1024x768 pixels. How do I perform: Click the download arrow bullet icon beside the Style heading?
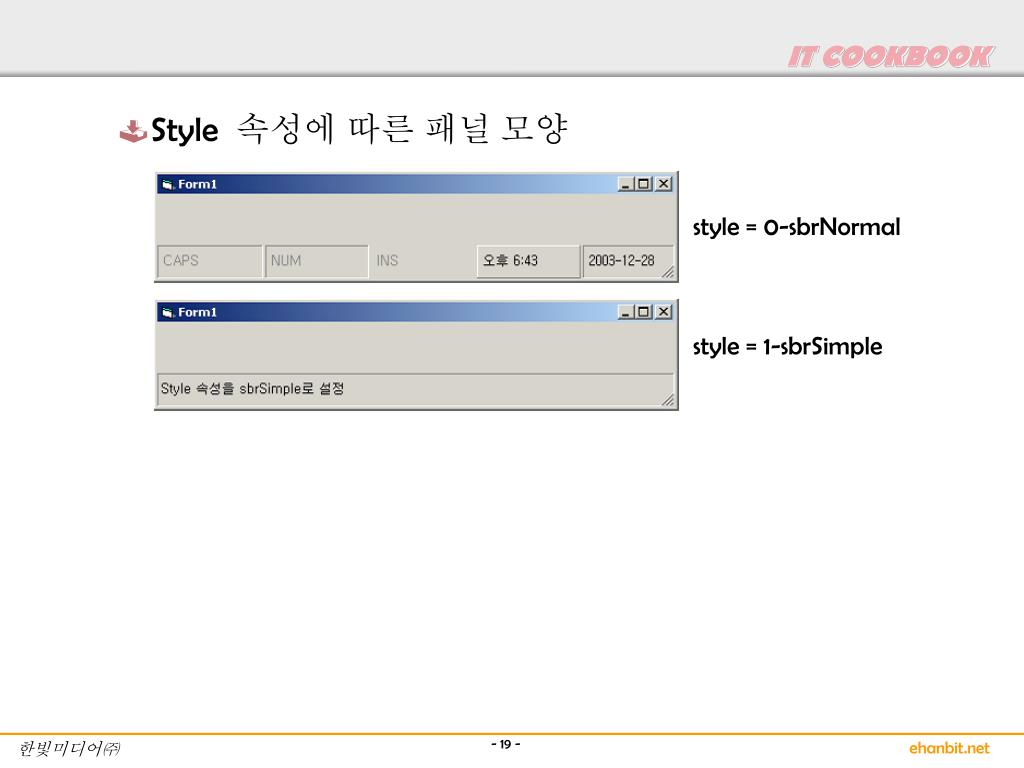pyautogui.click(x=133, y=131)
